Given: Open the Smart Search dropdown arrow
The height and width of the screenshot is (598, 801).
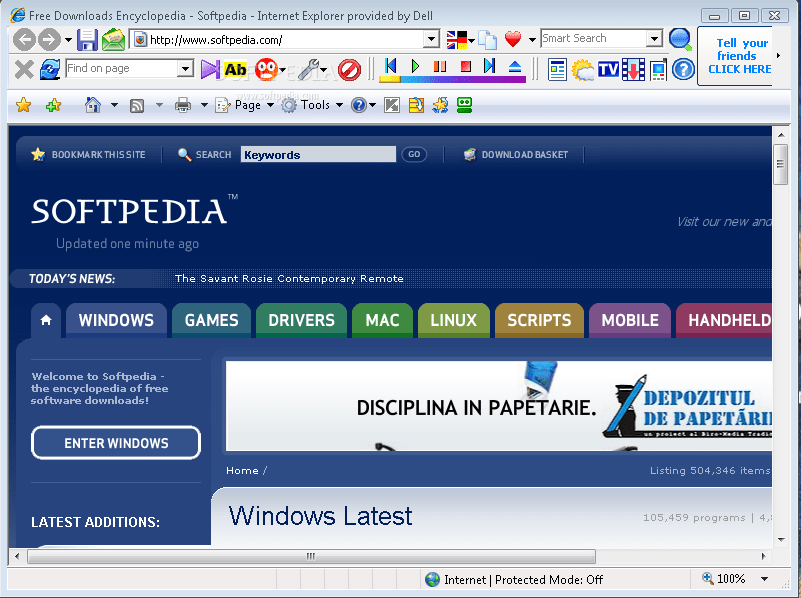Looking at the screenshot, I should (x=654, y=39).
